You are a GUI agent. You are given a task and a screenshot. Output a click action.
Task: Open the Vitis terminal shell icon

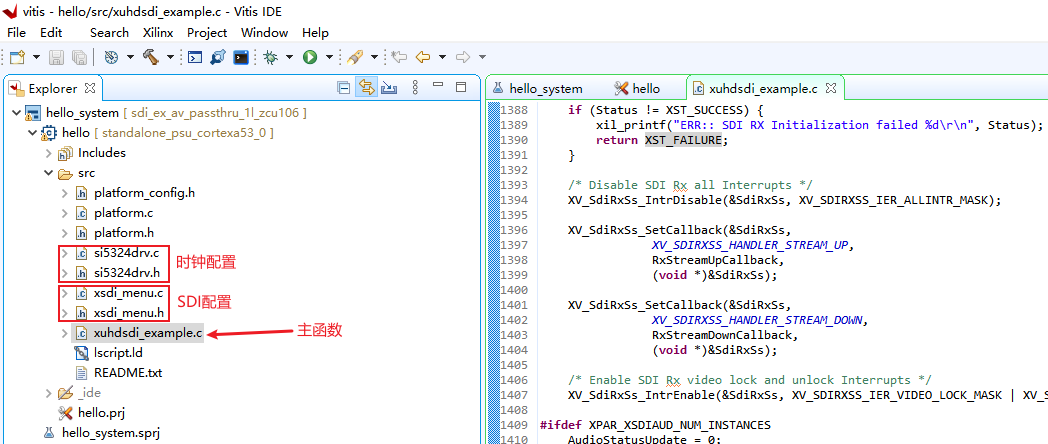tap(241, 58)
